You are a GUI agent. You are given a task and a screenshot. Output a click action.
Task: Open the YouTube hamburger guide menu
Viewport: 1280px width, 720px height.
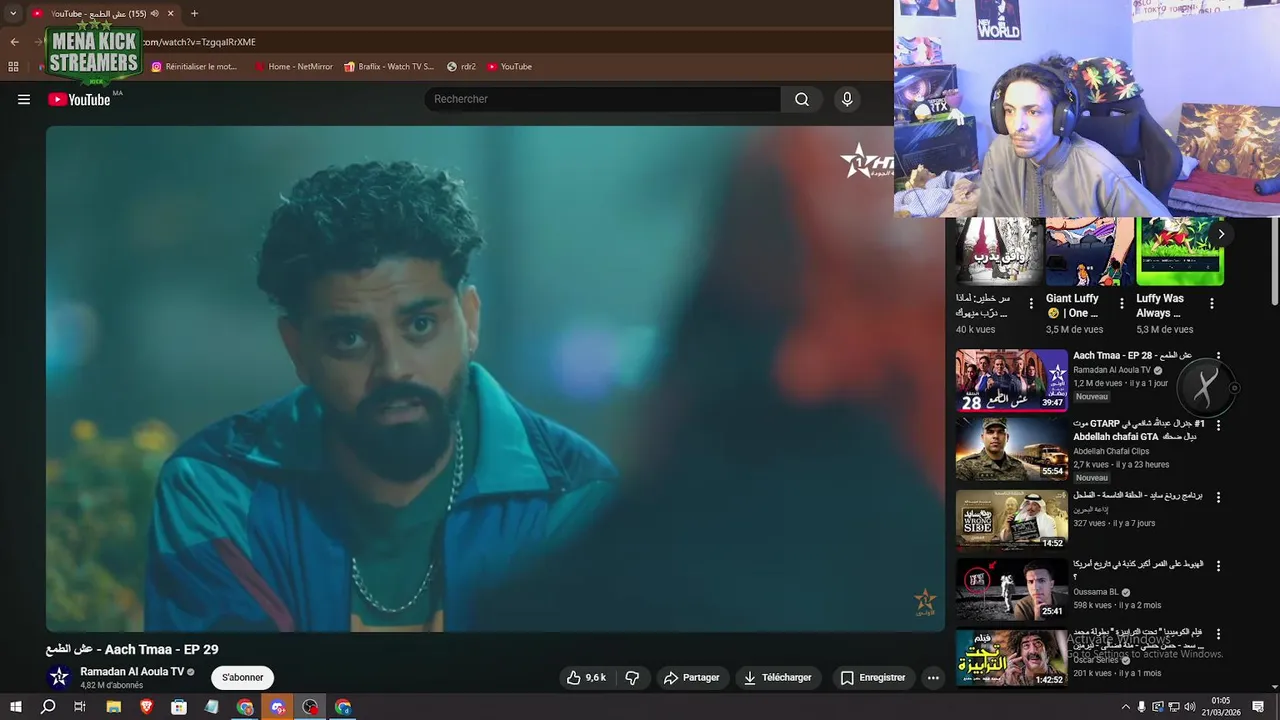coord(24,99)
